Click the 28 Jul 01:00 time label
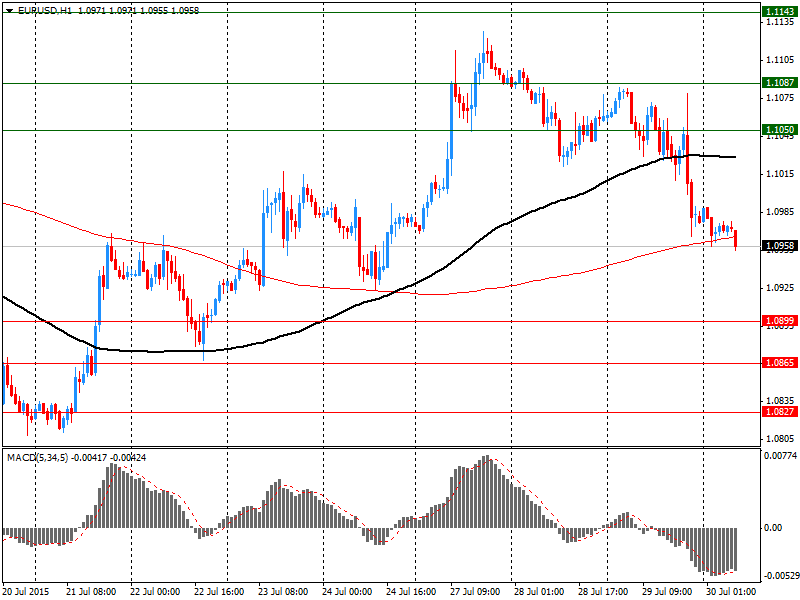This screenshot has width=800, height=600. (x=539, y=592)
